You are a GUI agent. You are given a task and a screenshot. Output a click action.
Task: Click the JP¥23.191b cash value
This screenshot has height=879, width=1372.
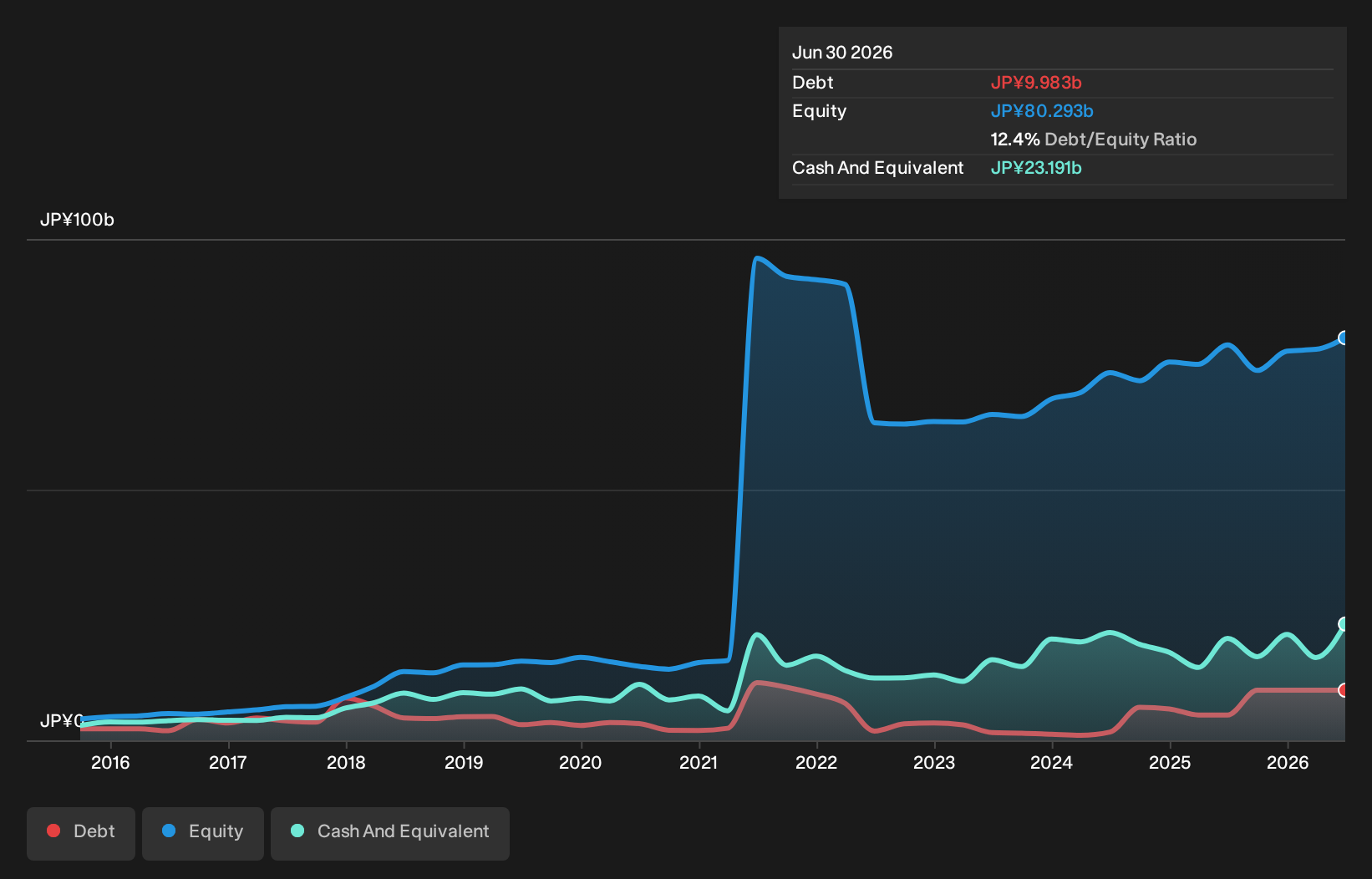1036,167
